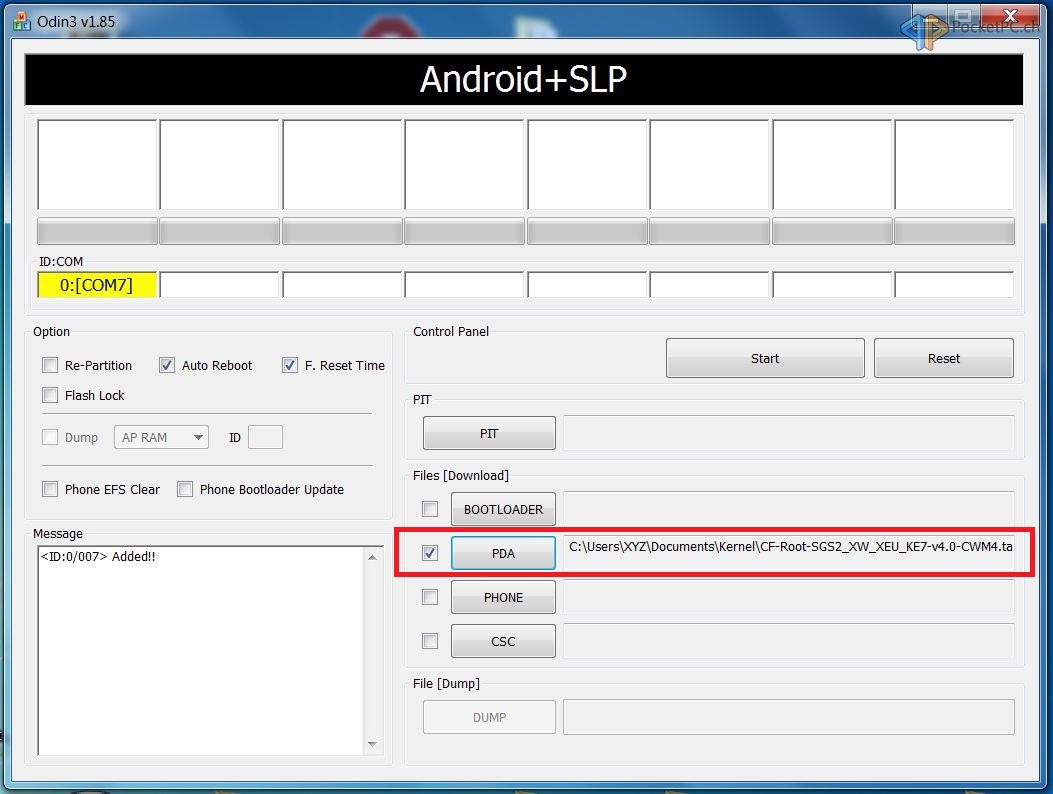
Task: Click the dump ID input field
Action: (x=265, y=437)
